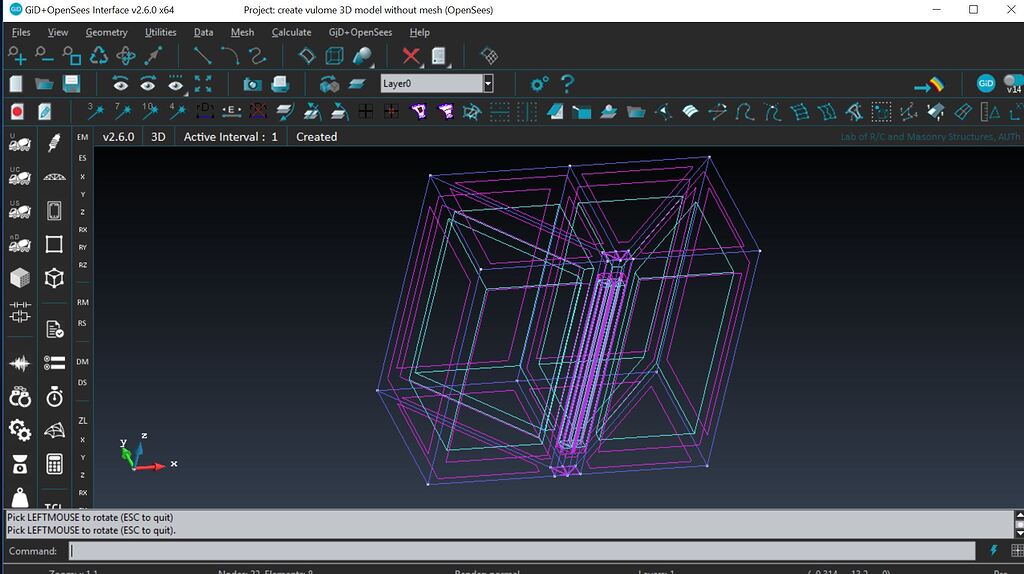Screen dimensions: 1024x574
Task: Open the GiD+OpenSees menu
Action: [360, 32]
